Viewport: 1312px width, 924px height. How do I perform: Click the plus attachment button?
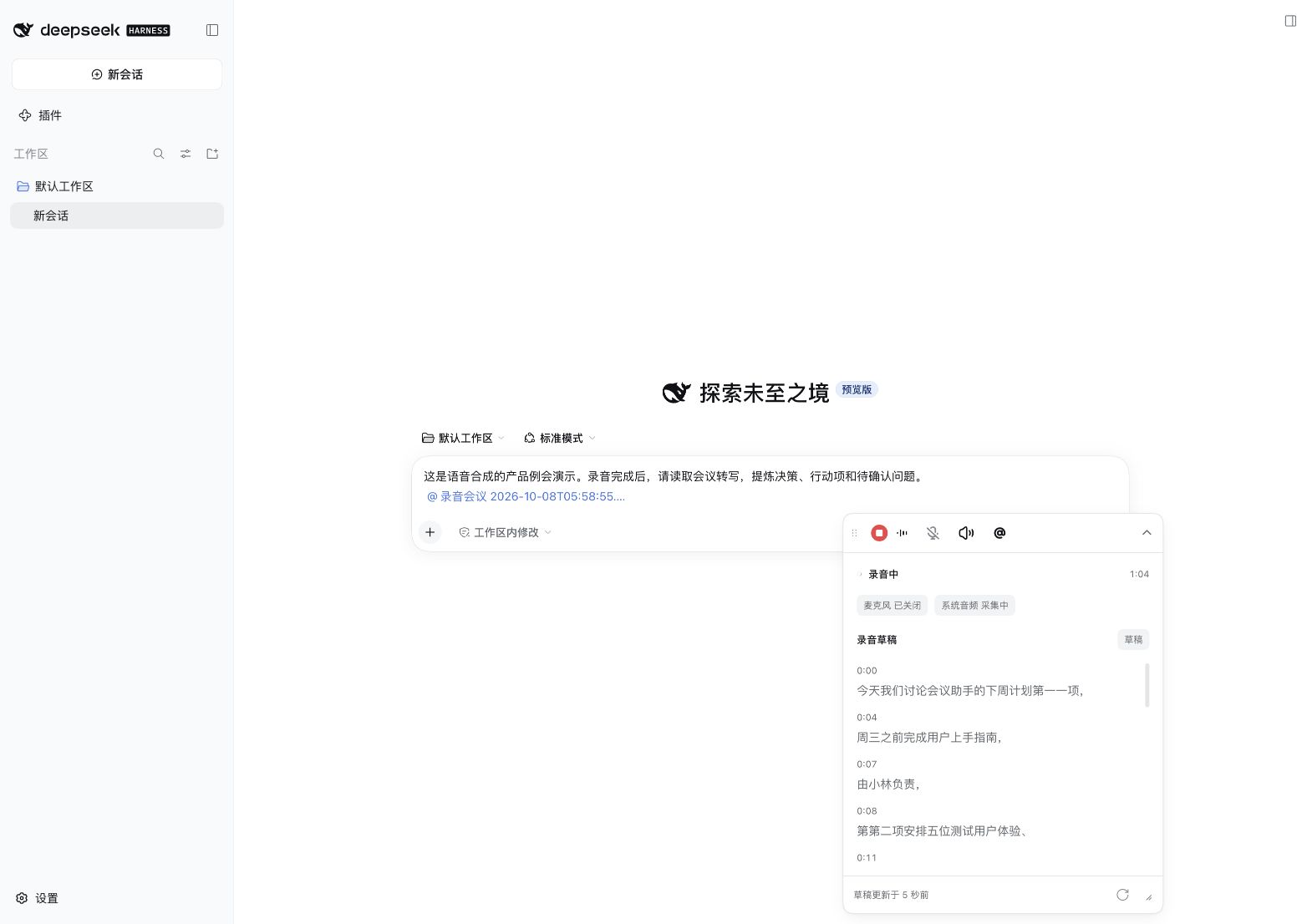pyautogui.click(x=430, y=532)
